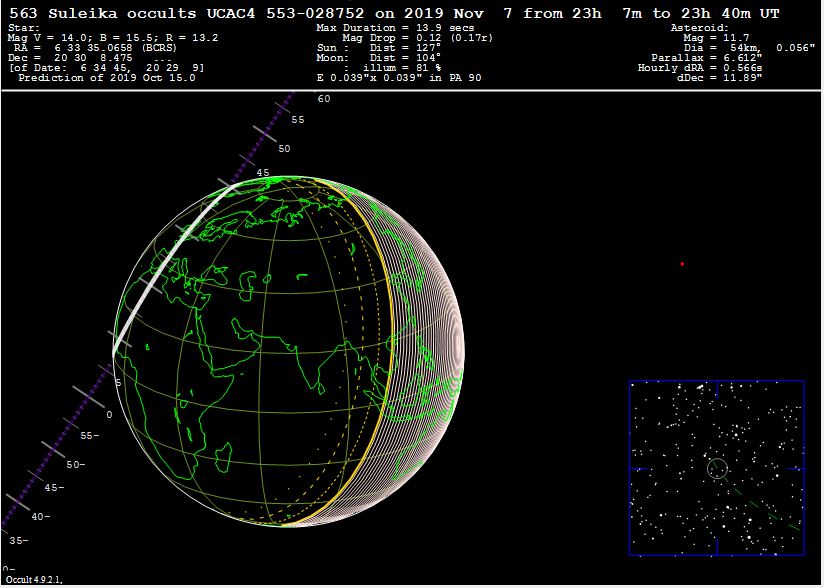Click the "Prediction of 2019 Oct 15.0" text
Screen dimensions: 824x588
[107, 77]
